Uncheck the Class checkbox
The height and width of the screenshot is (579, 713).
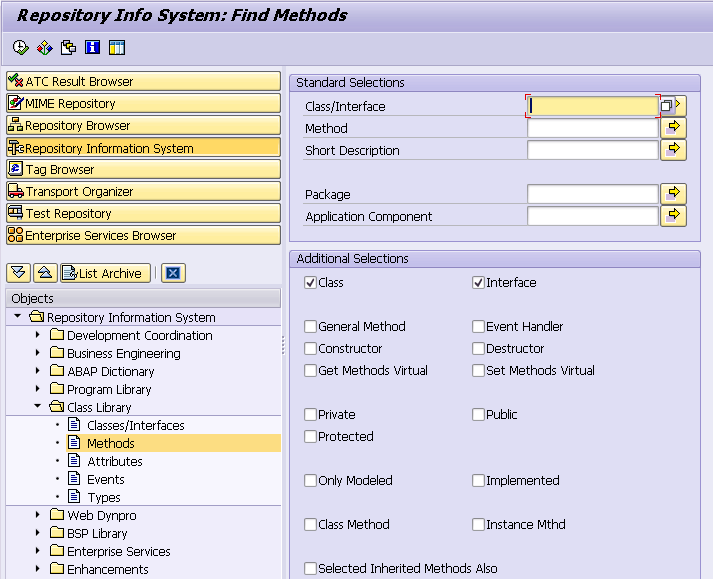[310, 283]
